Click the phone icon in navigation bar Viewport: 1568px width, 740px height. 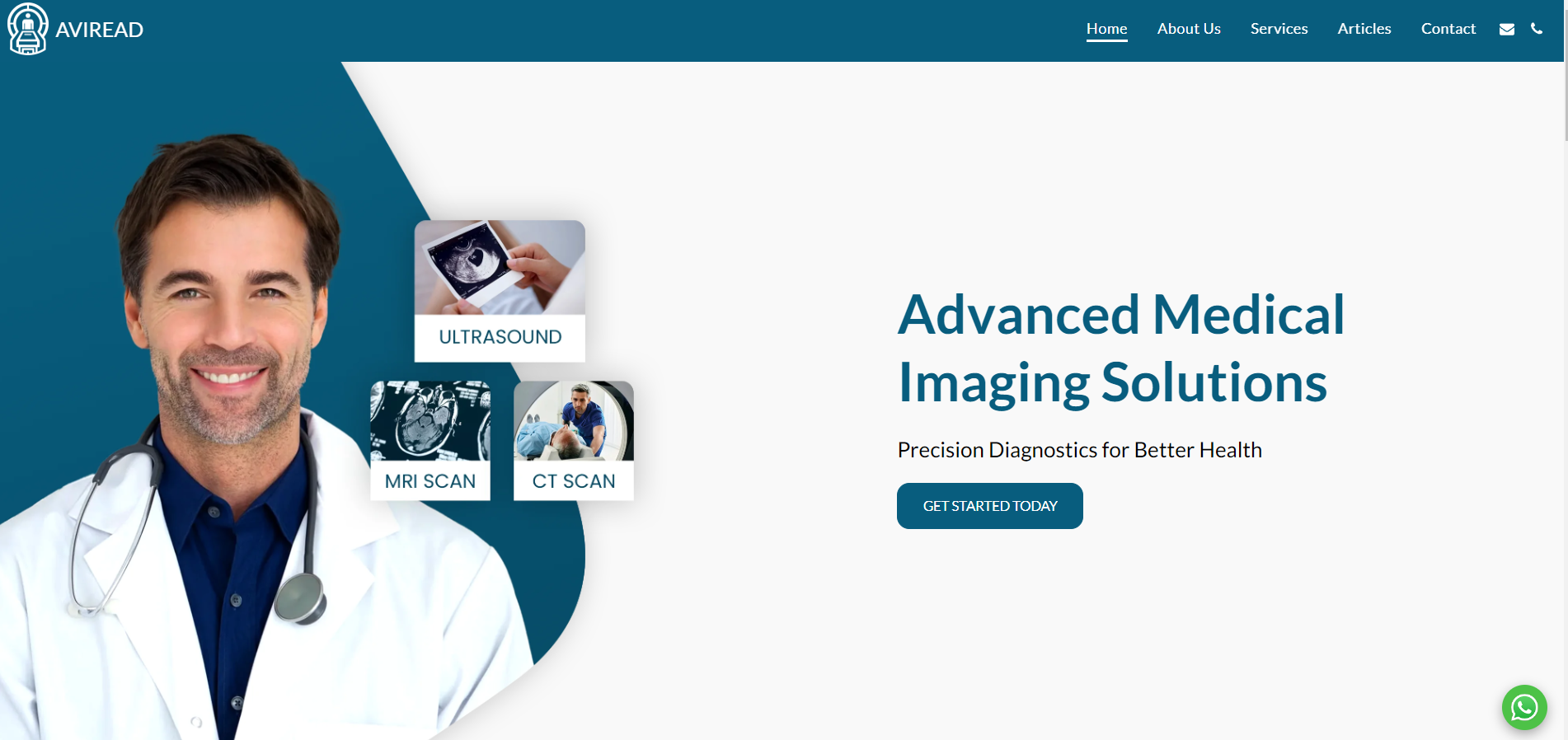(1537, 28)
